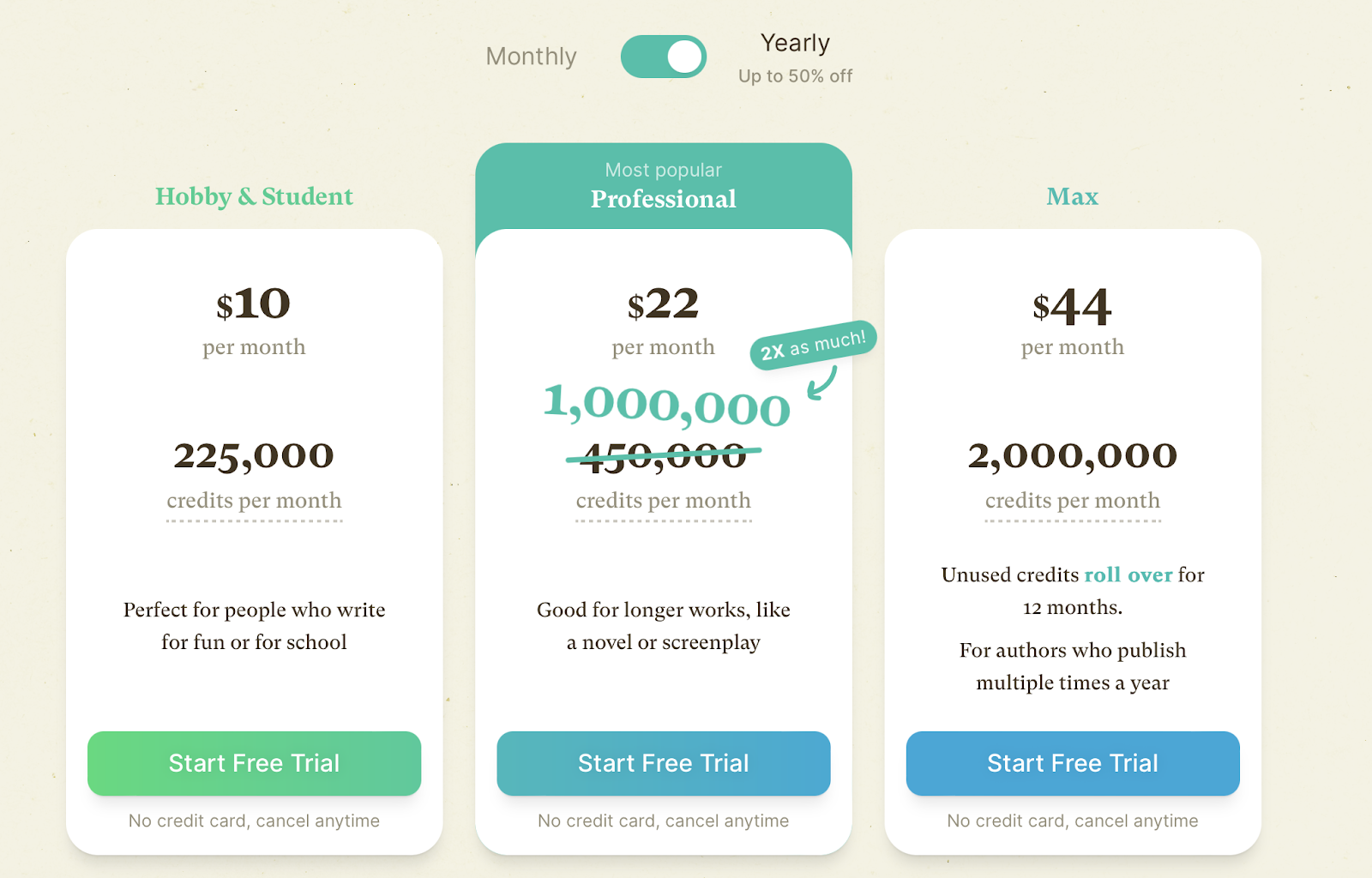Click 'credits per month' under Professional credits
1372x878 pixels.
pos(663,501)
